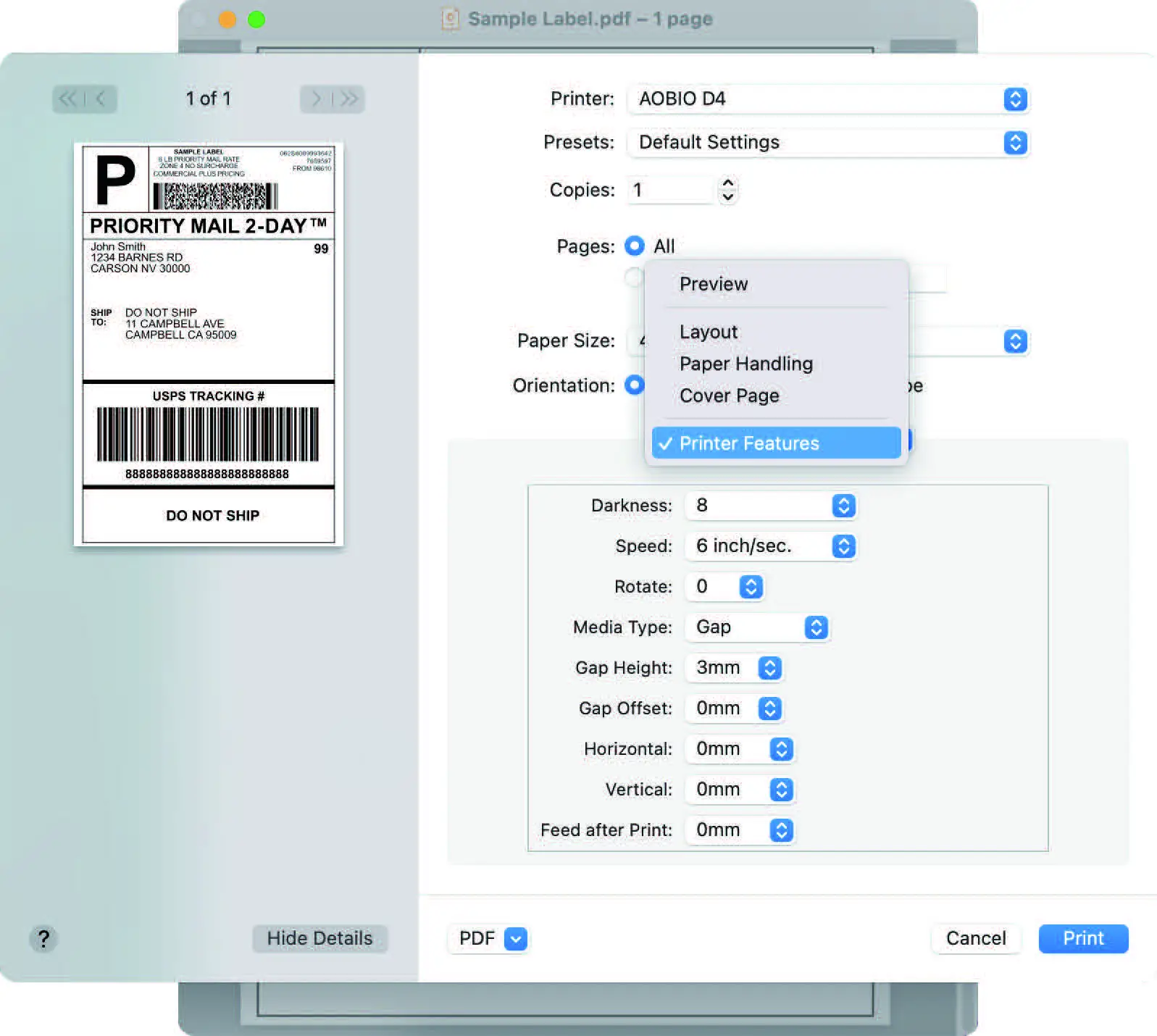
Task: Click the "Pages:" label
Action: click(x=585, y=246)
